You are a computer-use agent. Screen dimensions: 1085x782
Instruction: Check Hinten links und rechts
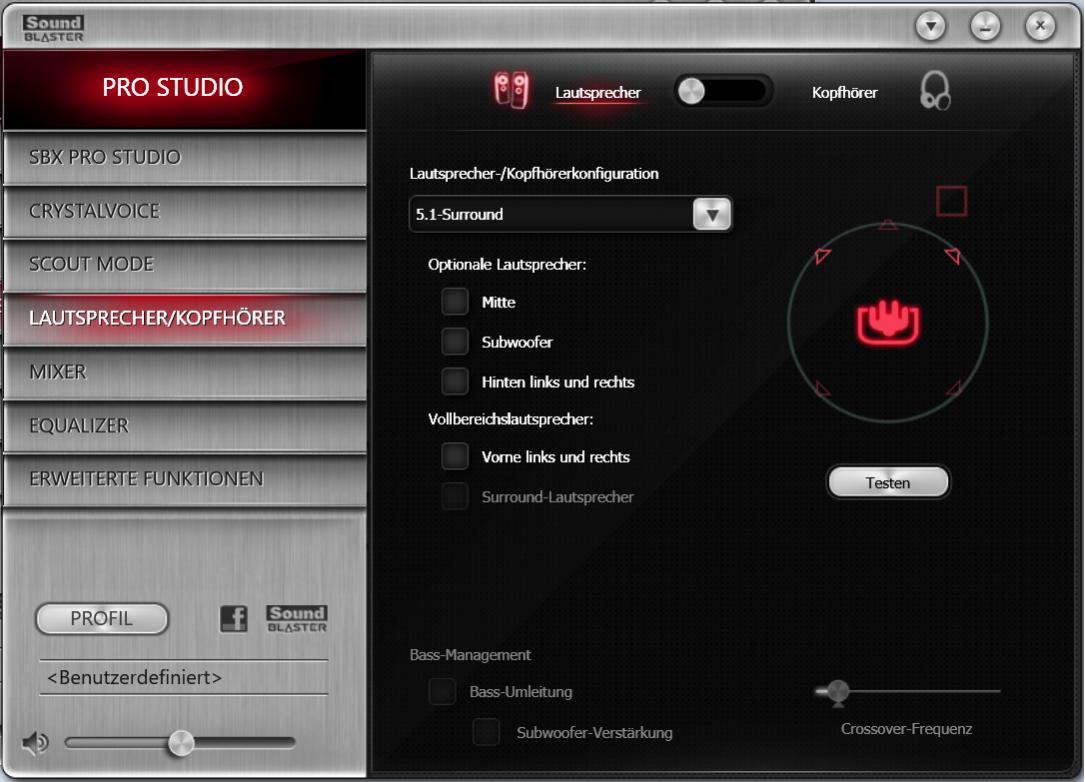coord(455,381)
